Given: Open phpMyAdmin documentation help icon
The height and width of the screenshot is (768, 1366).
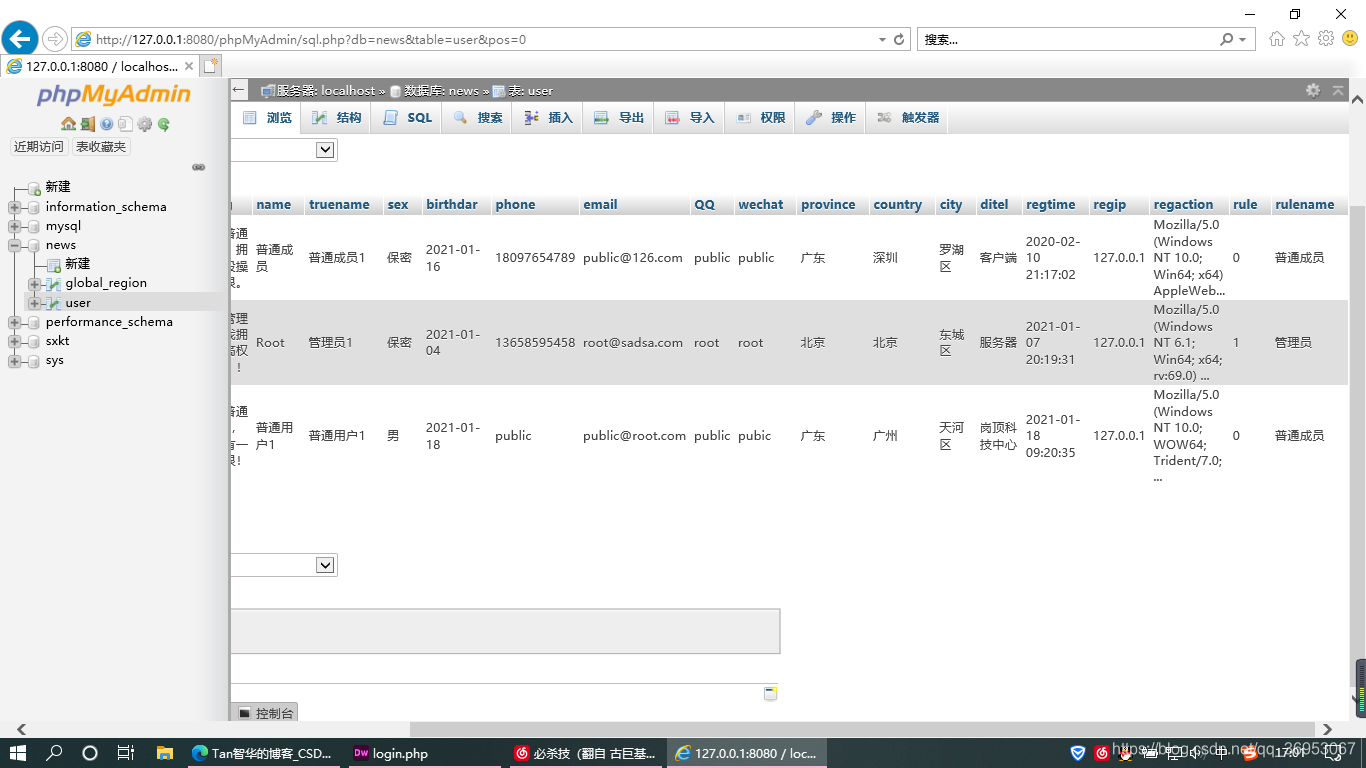Looking at the screenshot, I should pos(107,124).
